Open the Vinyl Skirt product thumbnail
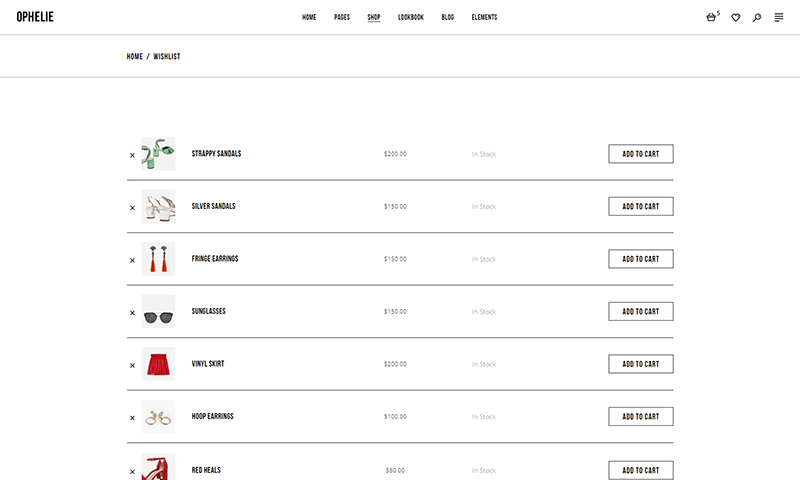The height and width of the screenshot is (480, 800). [158, 364]
